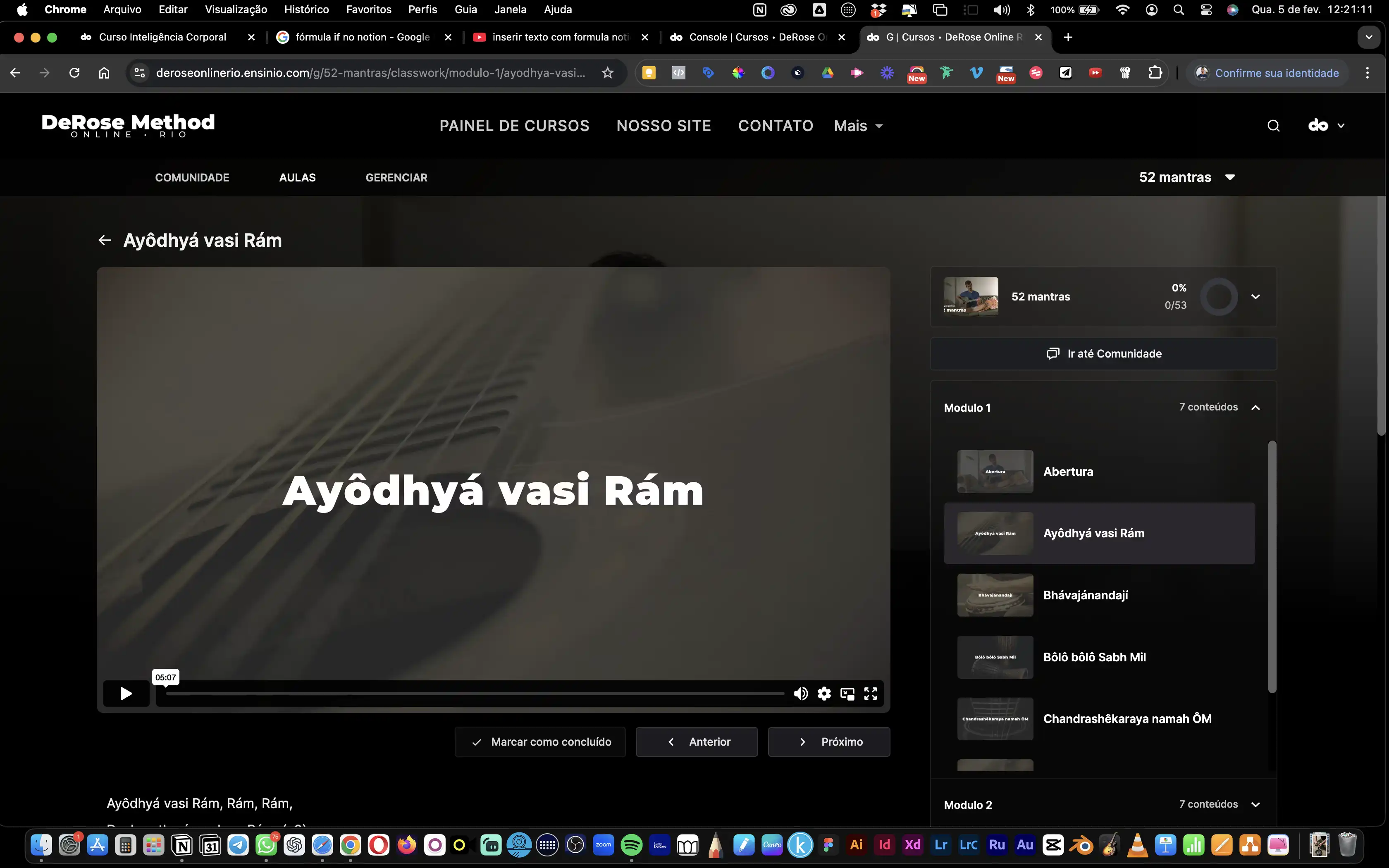Go back using arrow beside lesson title
The height and width of the screenshot is (868, 1389).
pos(105,240)
